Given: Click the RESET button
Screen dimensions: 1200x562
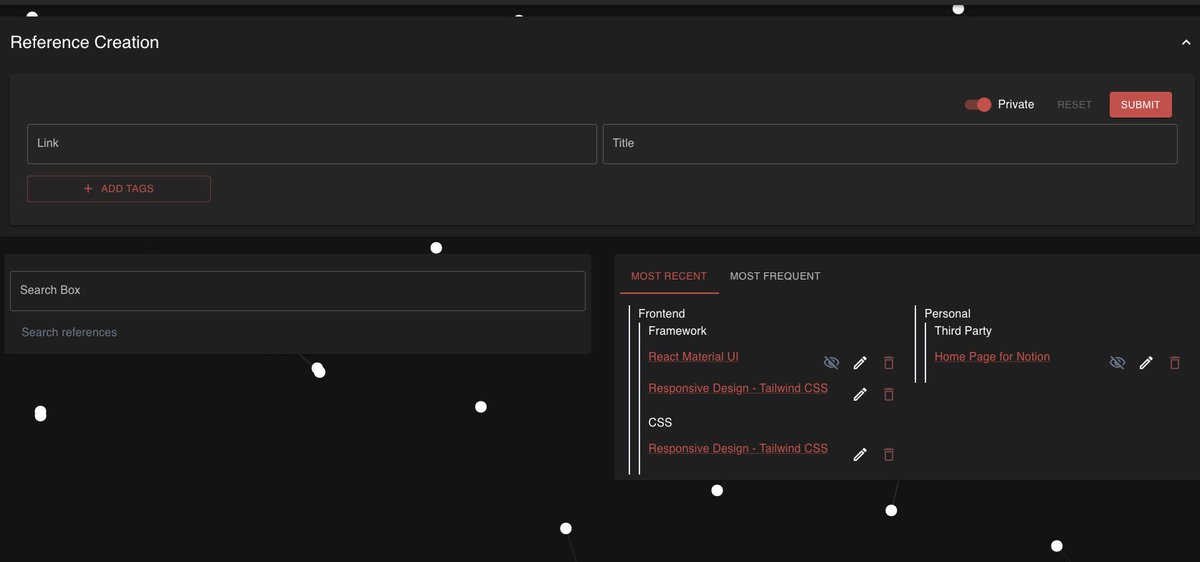Looking at the screenshot, I should (x=1075, y=105).
